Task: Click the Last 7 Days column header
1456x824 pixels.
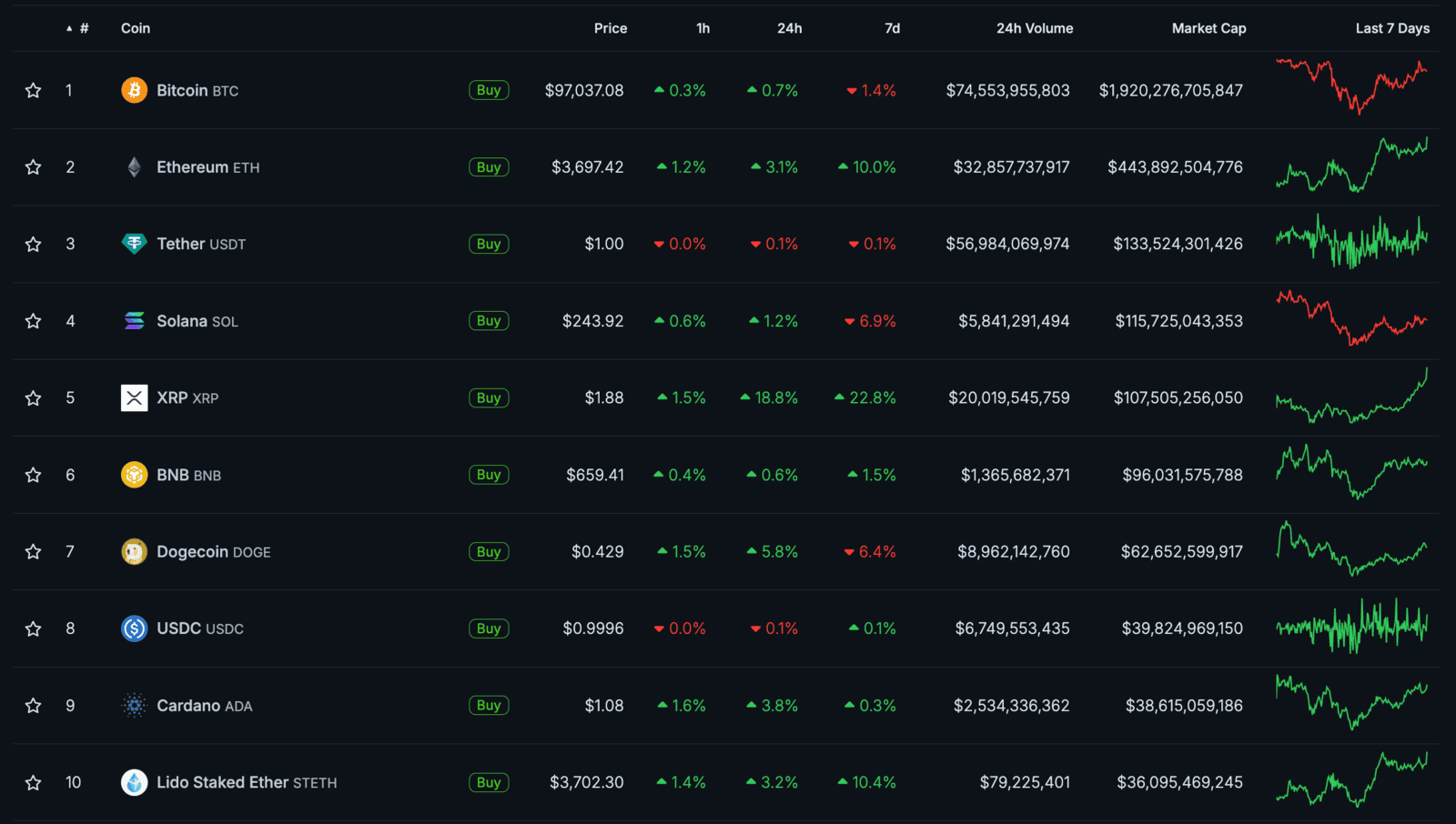Action: 1392,28
